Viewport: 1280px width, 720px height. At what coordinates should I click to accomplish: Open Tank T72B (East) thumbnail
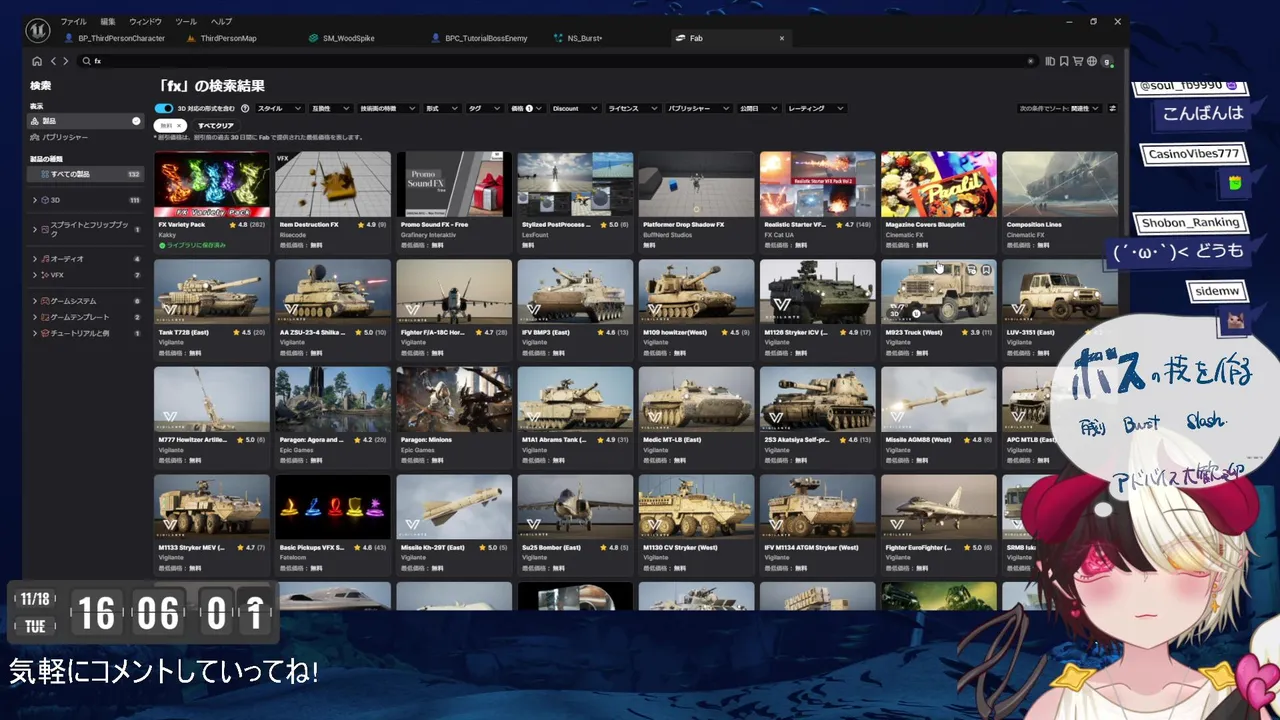point(212,292)
